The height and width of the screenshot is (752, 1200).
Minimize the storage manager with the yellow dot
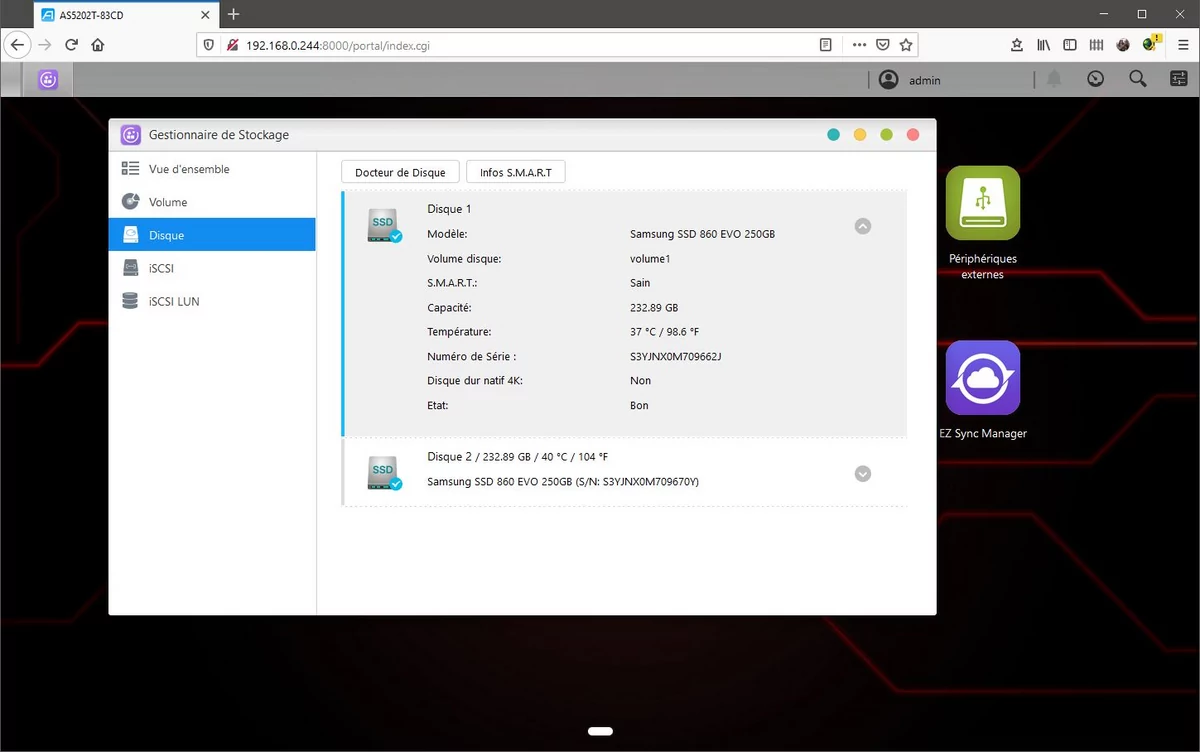[x=860, y=135]
